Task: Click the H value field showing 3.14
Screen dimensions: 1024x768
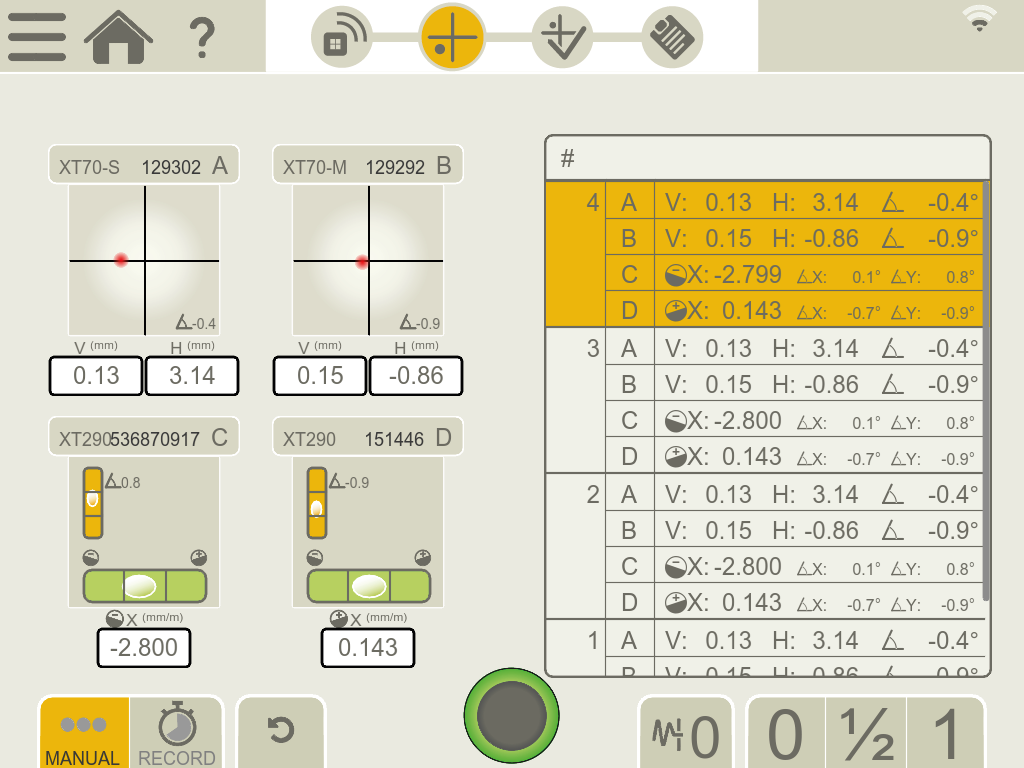Action: coord(192,376)
